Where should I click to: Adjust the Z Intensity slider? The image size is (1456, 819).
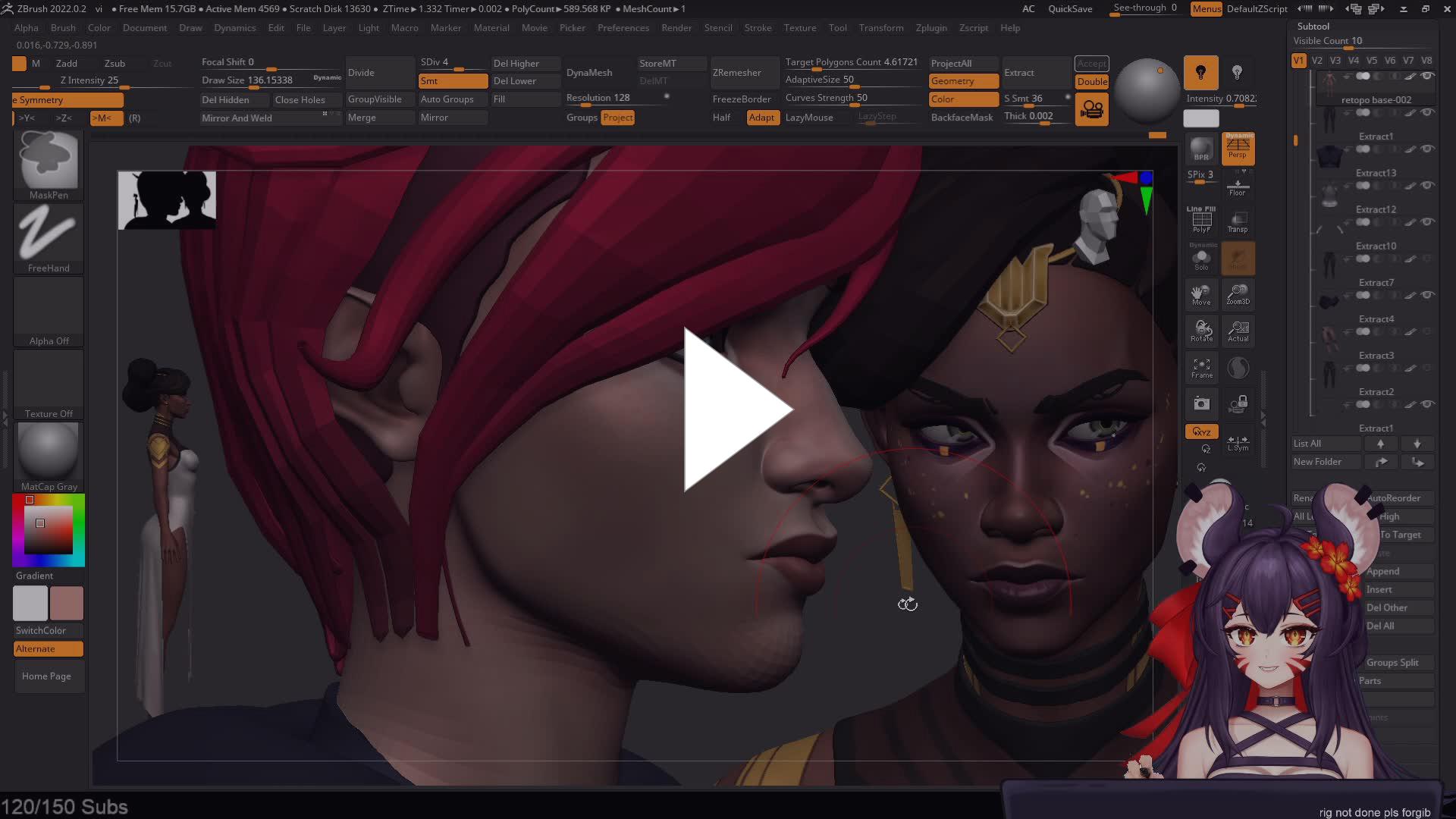point(89,80)
